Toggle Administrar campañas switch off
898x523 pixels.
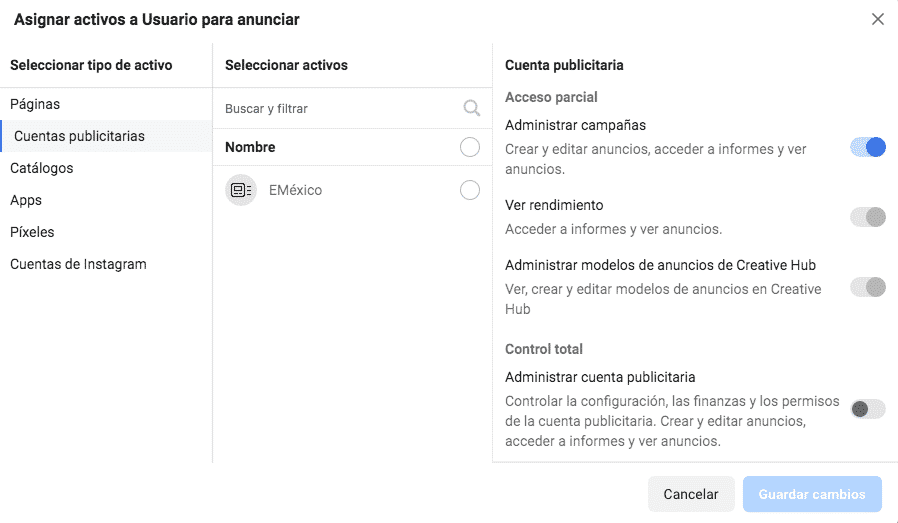[x=868, y=147]
